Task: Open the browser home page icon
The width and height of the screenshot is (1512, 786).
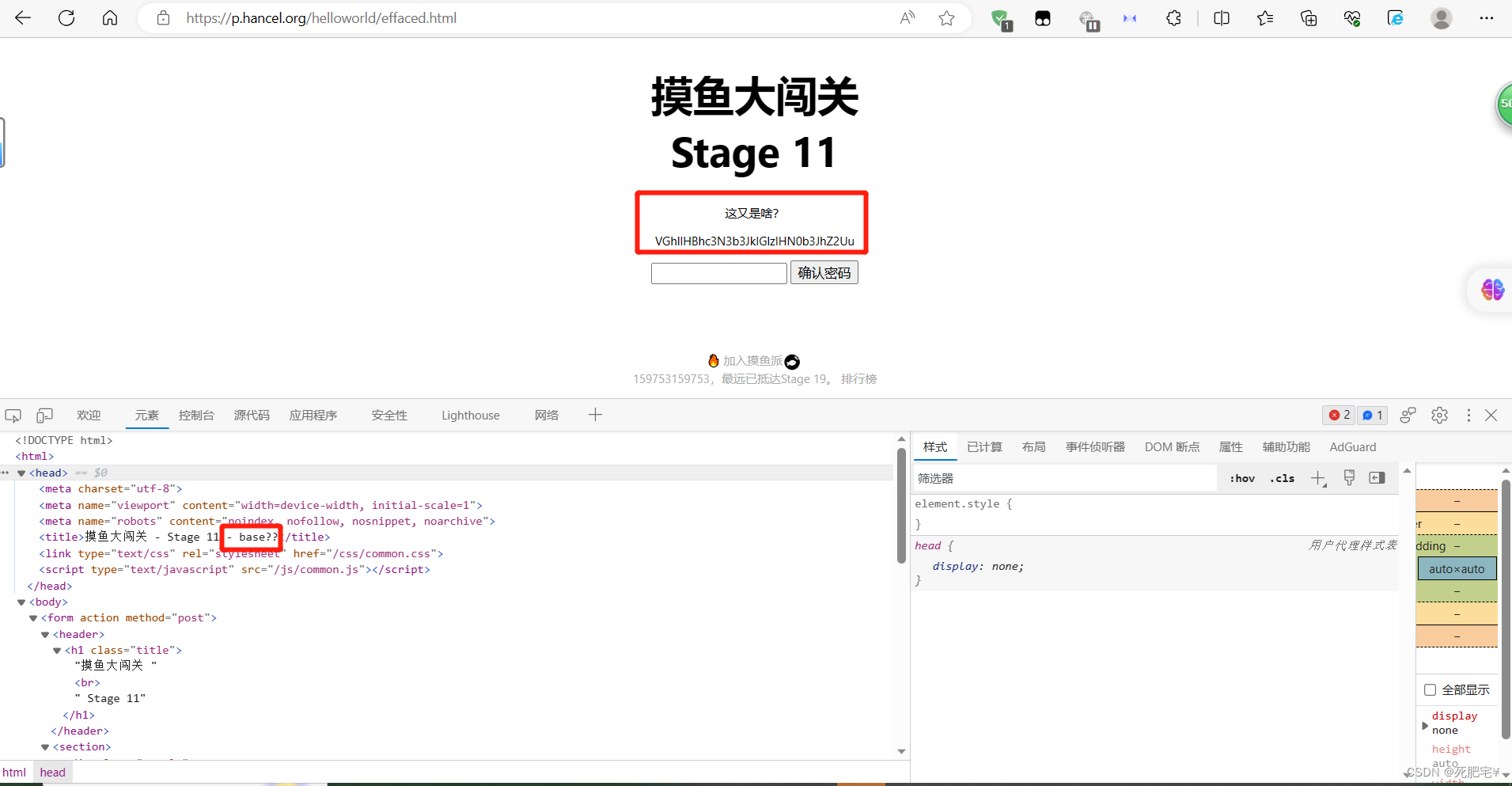Action: 110,17
